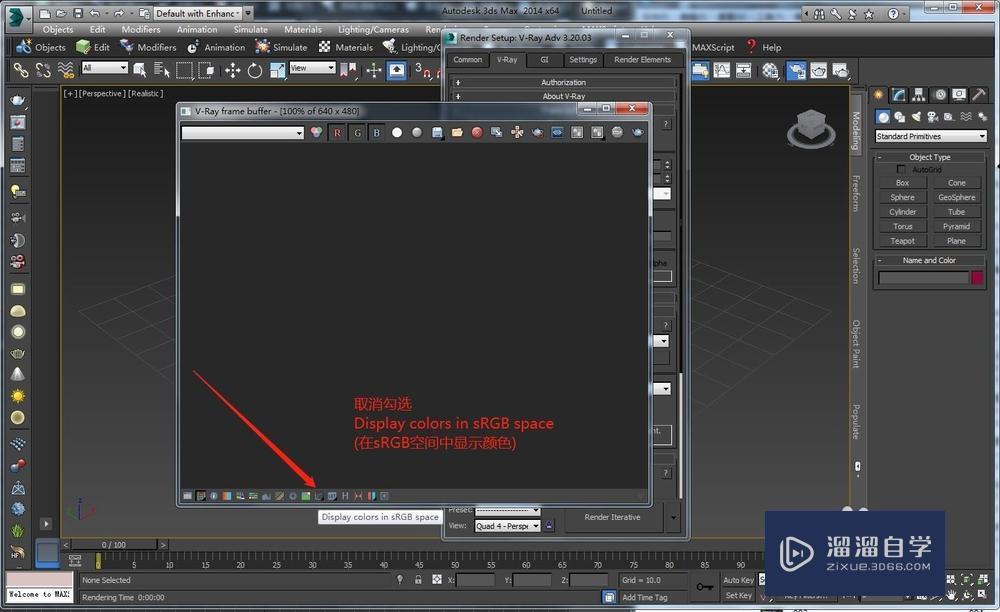Select the Scale tool
Screen dimensions: 1000x612
click(x=277, y=70)
